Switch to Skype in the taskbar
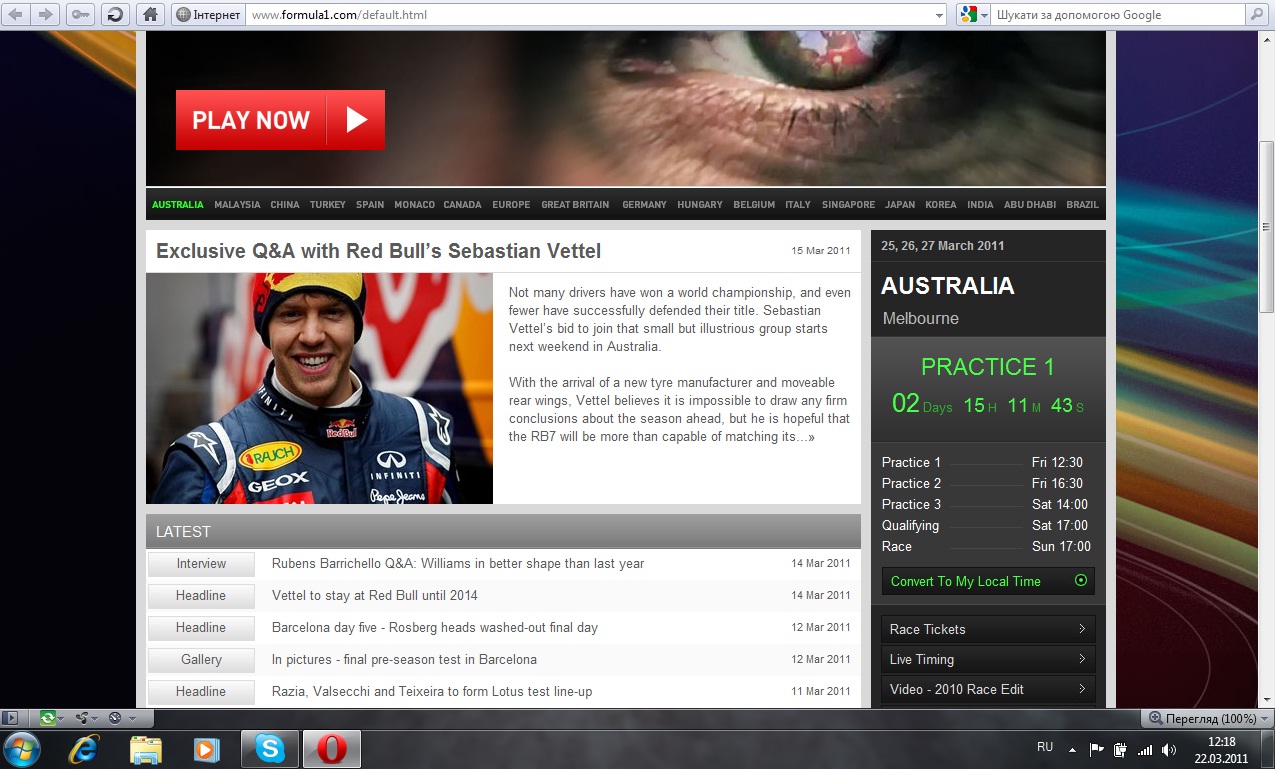The width and height of the screenshot is (1275, 769). 270,749
